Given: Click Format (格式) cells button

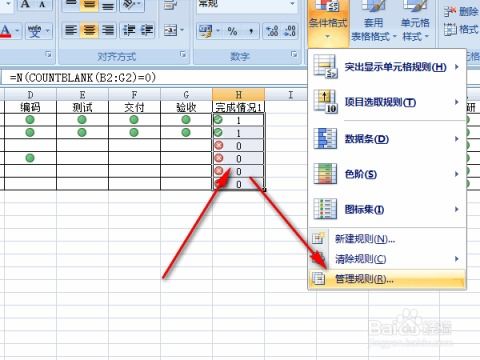Looking at the screenshot, I should [462, 30].
